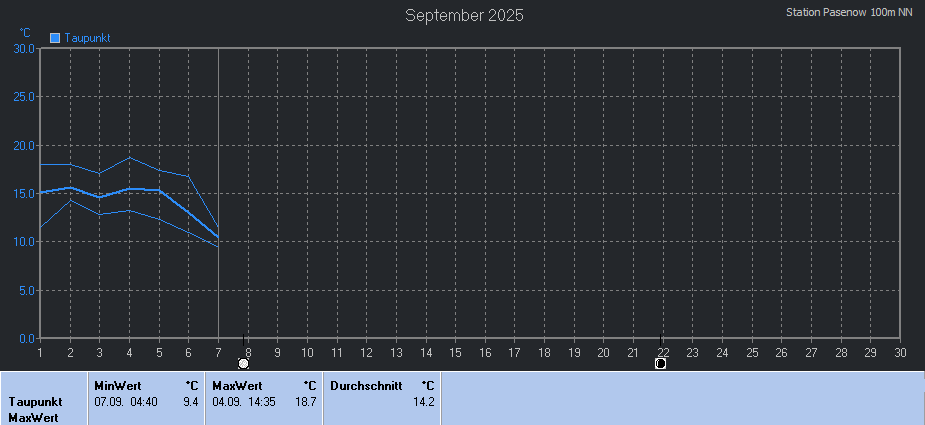Click the day 22 label on the x-axis

(x=663, y=352)
